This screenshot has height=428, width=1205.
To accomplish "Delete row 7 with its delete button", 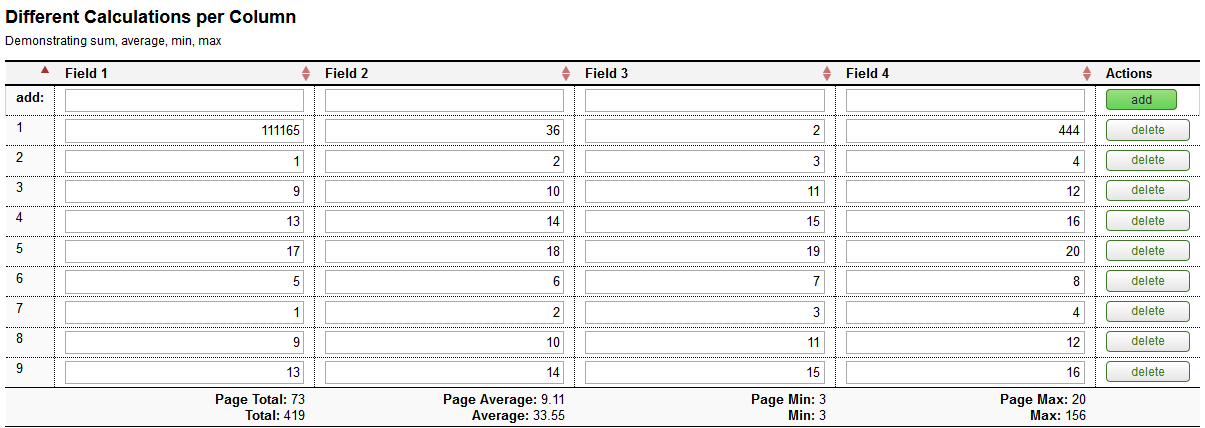I will [1147, 311].
